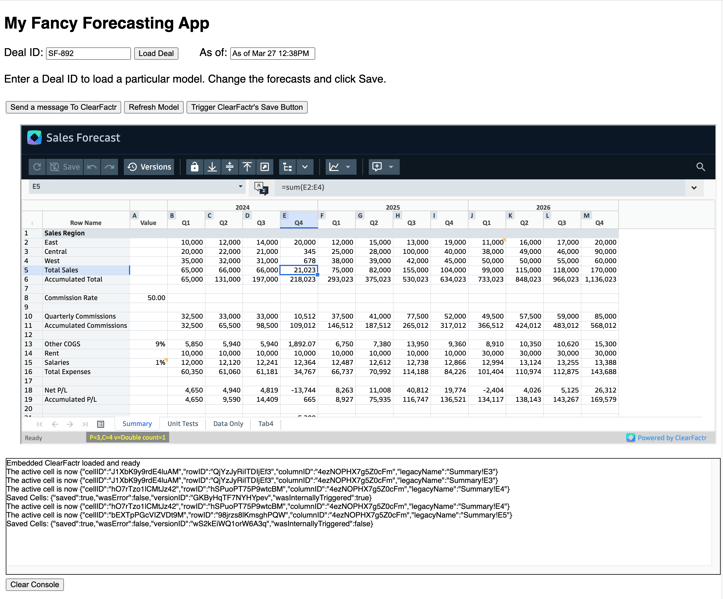Go to the first sheet tab arrow
This screenshot has width=723, height=599.
click(x=40, y=424)
